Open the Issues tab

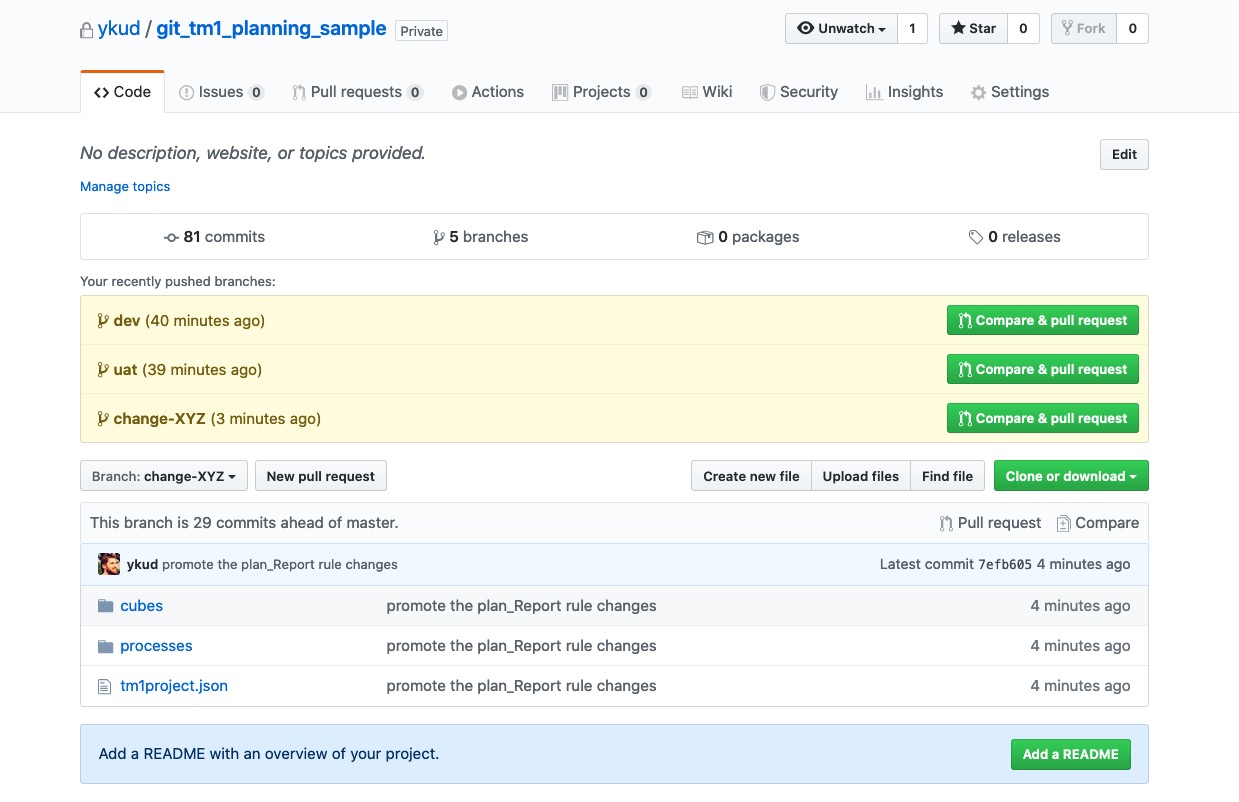(x=221, y=92)
